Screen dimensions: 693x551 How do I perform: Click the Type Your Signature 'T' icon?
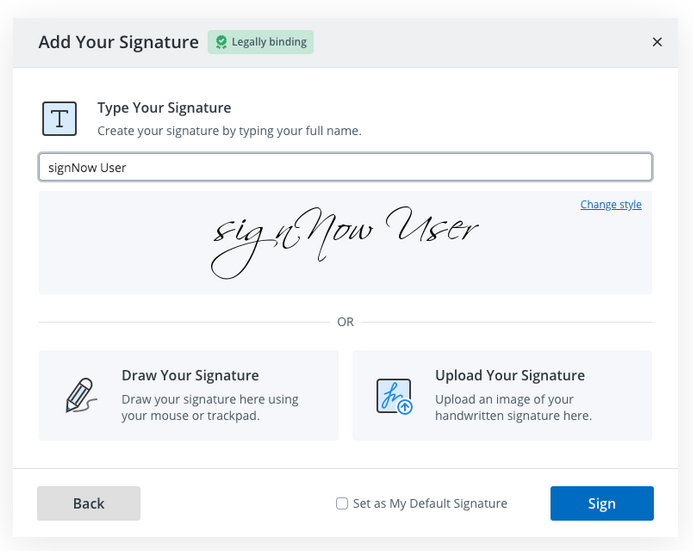(x=60, y=119)
